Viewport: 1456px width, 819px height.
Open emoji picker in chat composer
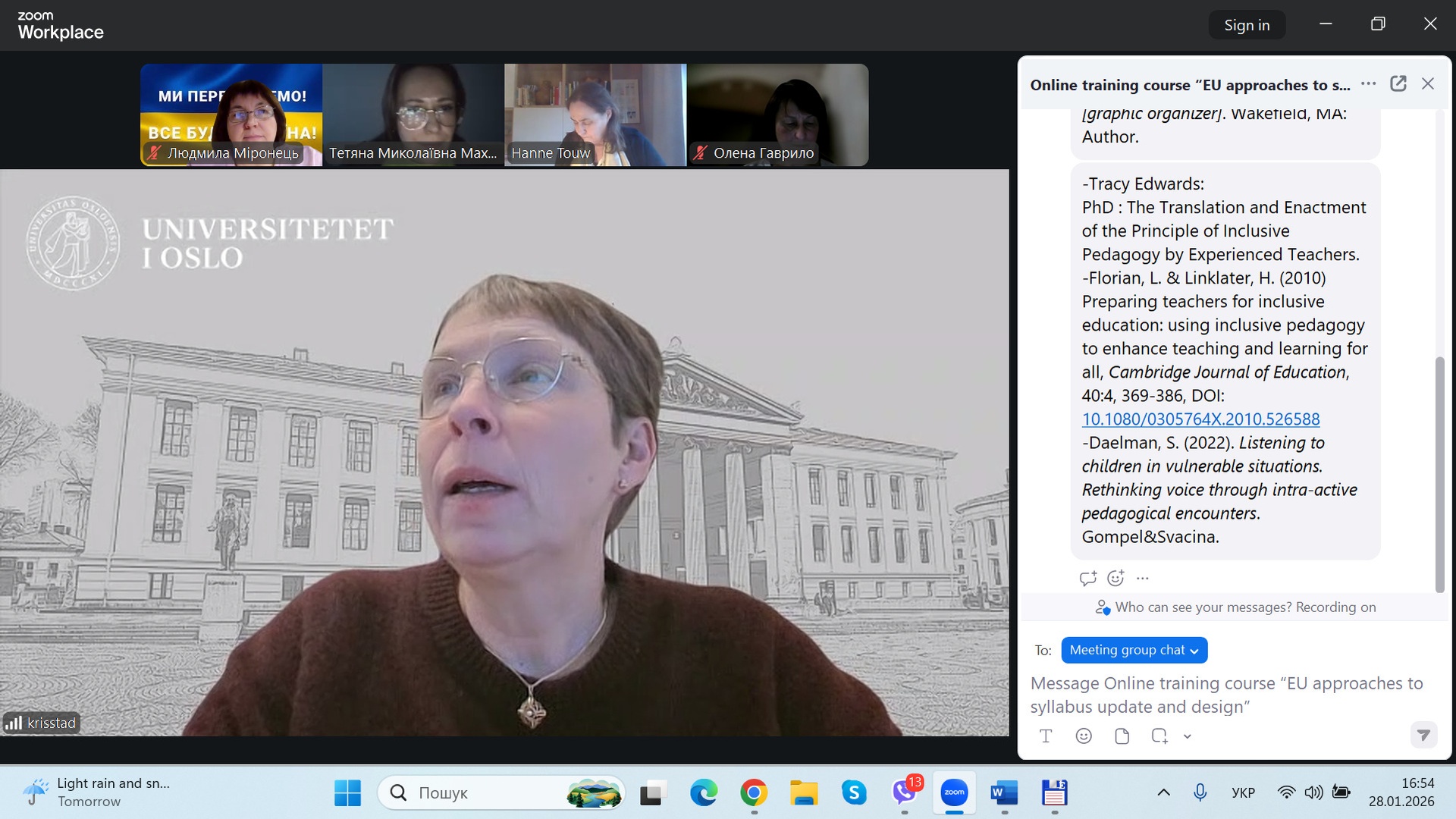[1084, 736]
